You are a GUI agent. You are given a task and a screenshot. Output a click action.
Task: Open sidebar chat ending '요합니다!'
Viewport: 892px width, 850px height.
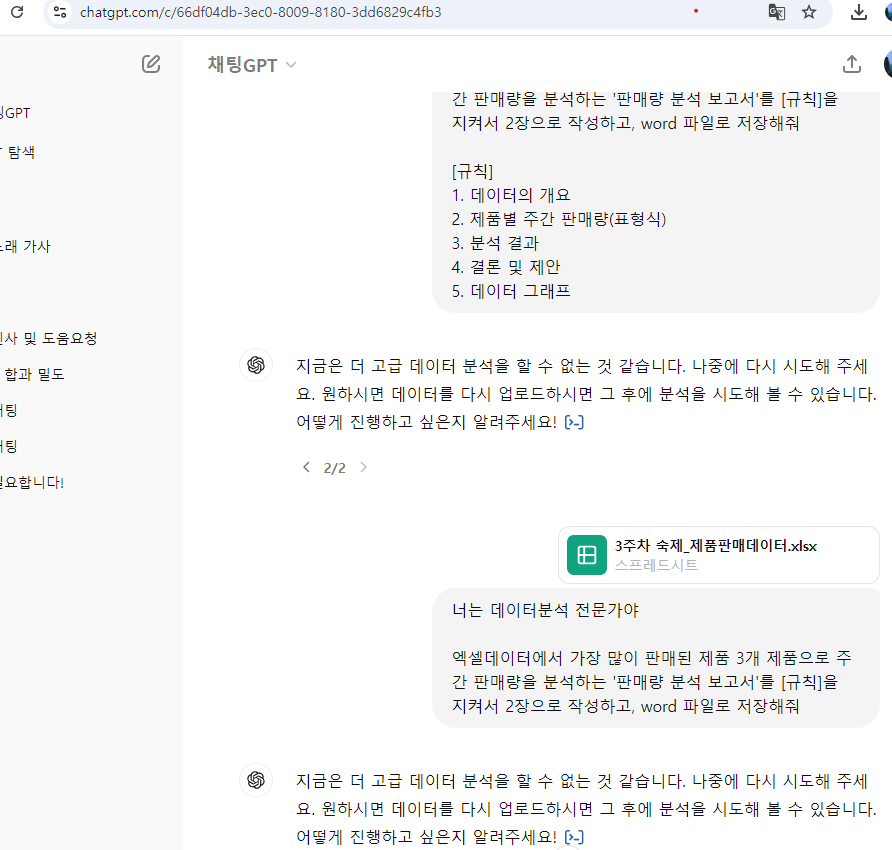32,482
